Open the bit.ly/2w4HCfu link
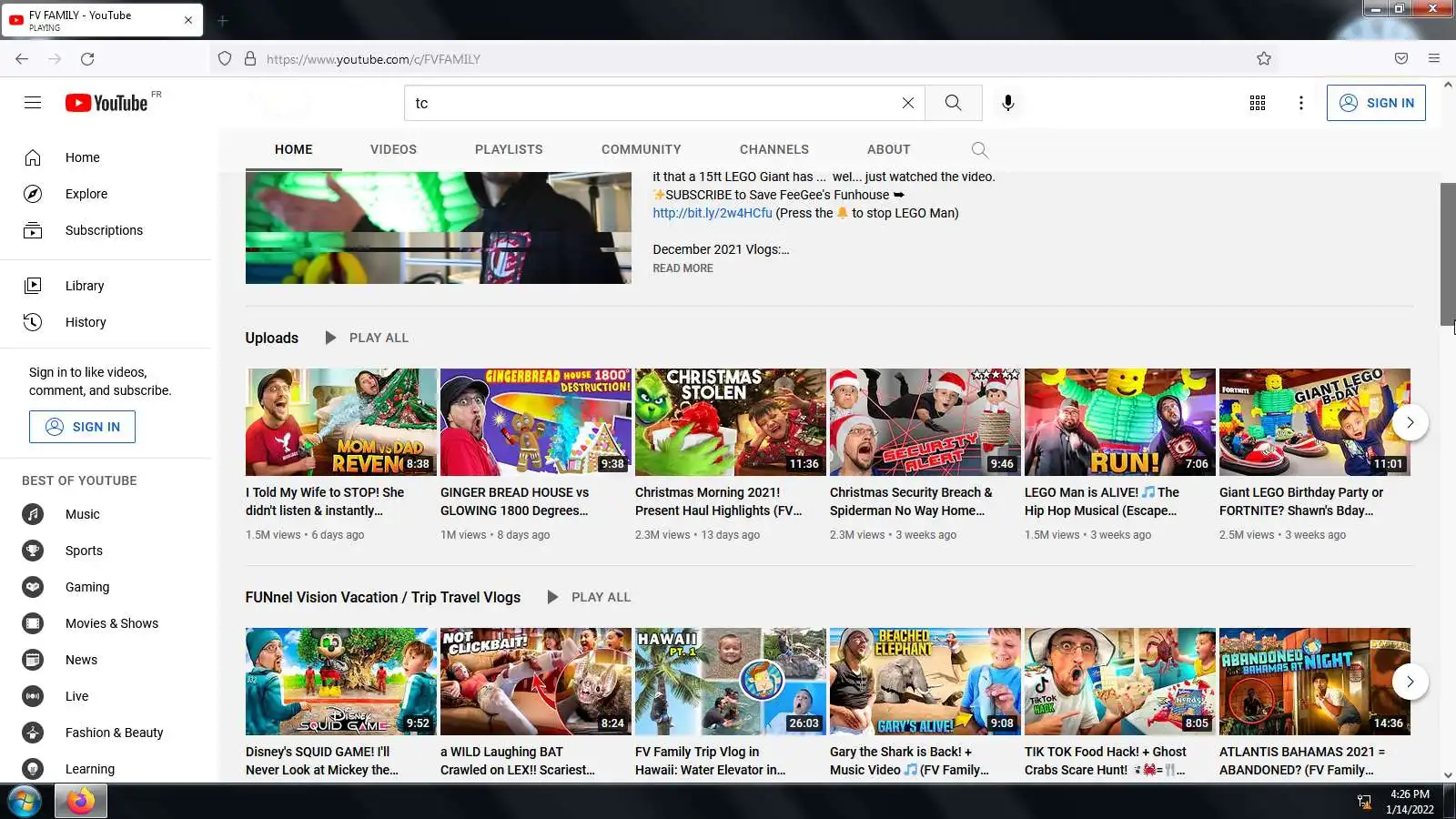This screenshot has width=1456, height=819. click(713, 213)
